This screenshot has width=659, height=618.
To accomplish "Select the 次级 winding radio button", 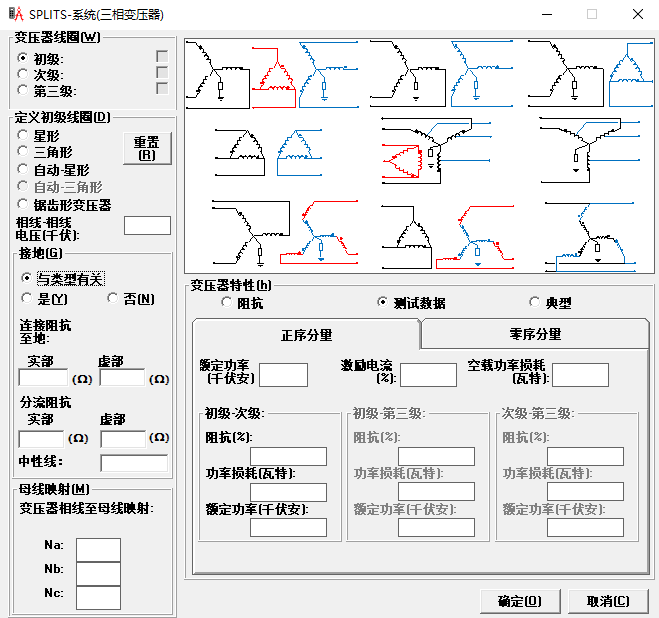I will [x=23, y=74].
